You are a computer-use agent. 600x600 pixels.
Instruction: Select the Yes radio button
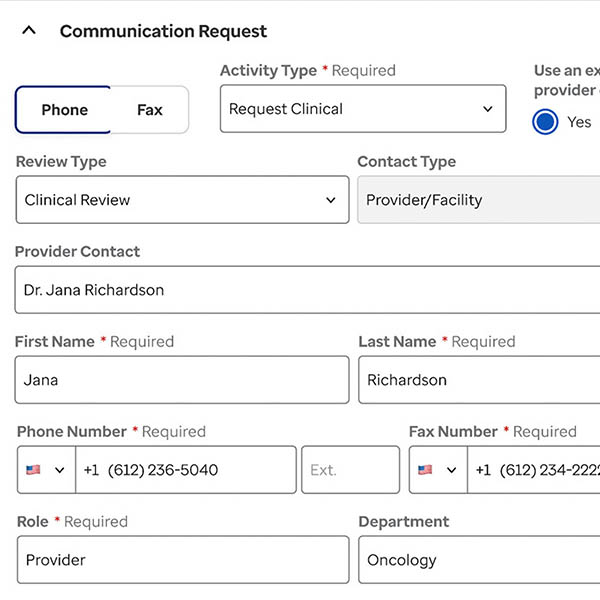click(545, 122)
